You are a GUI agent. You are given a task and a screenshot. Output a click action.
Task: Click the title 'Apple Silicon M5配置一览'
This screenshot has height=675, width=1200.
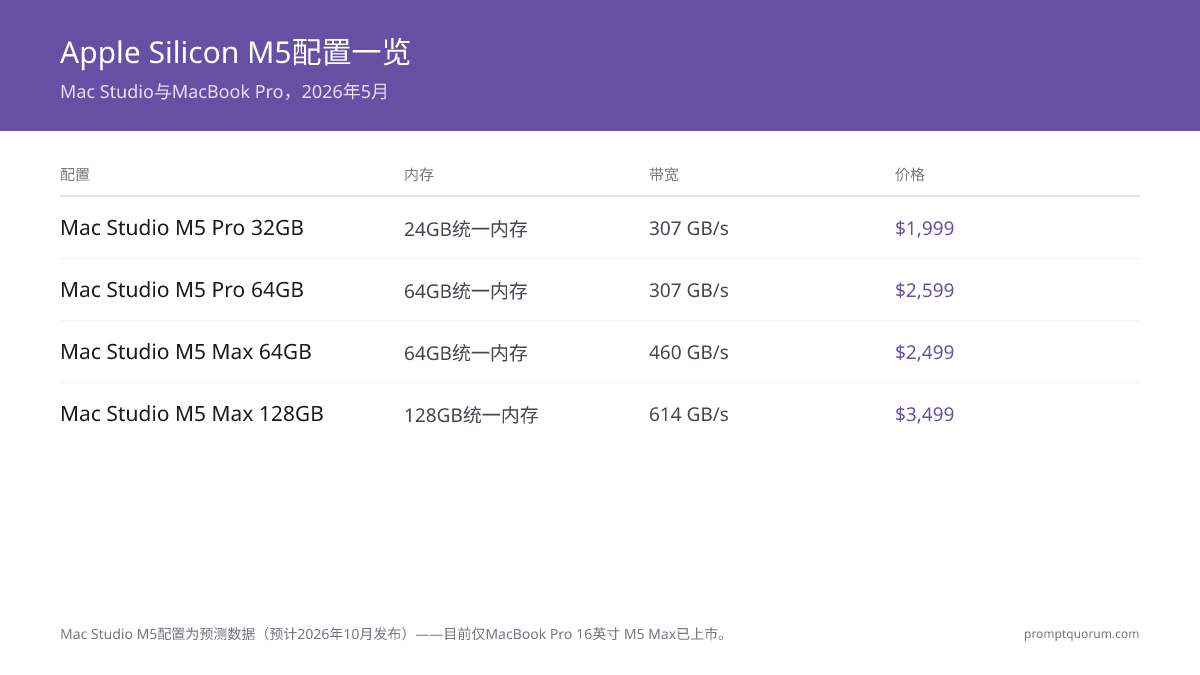235,52
